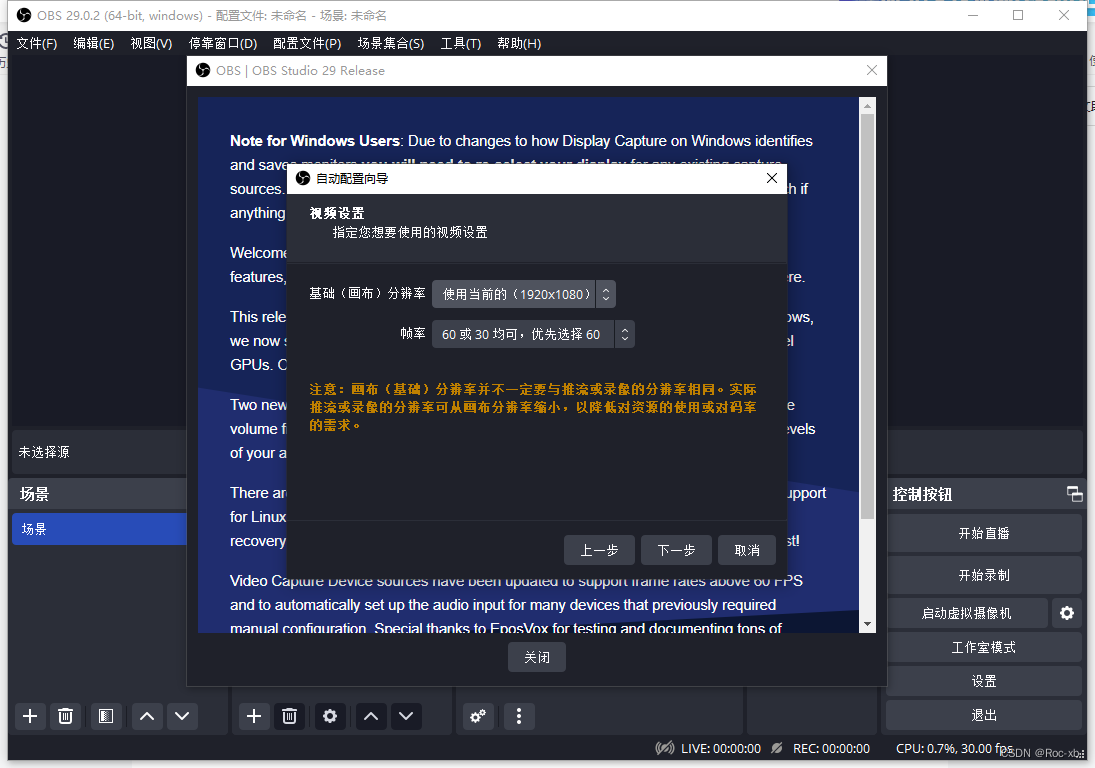Click the LIVE: 00:00:00 status
1095x768 pixels.
click(721, 748)
